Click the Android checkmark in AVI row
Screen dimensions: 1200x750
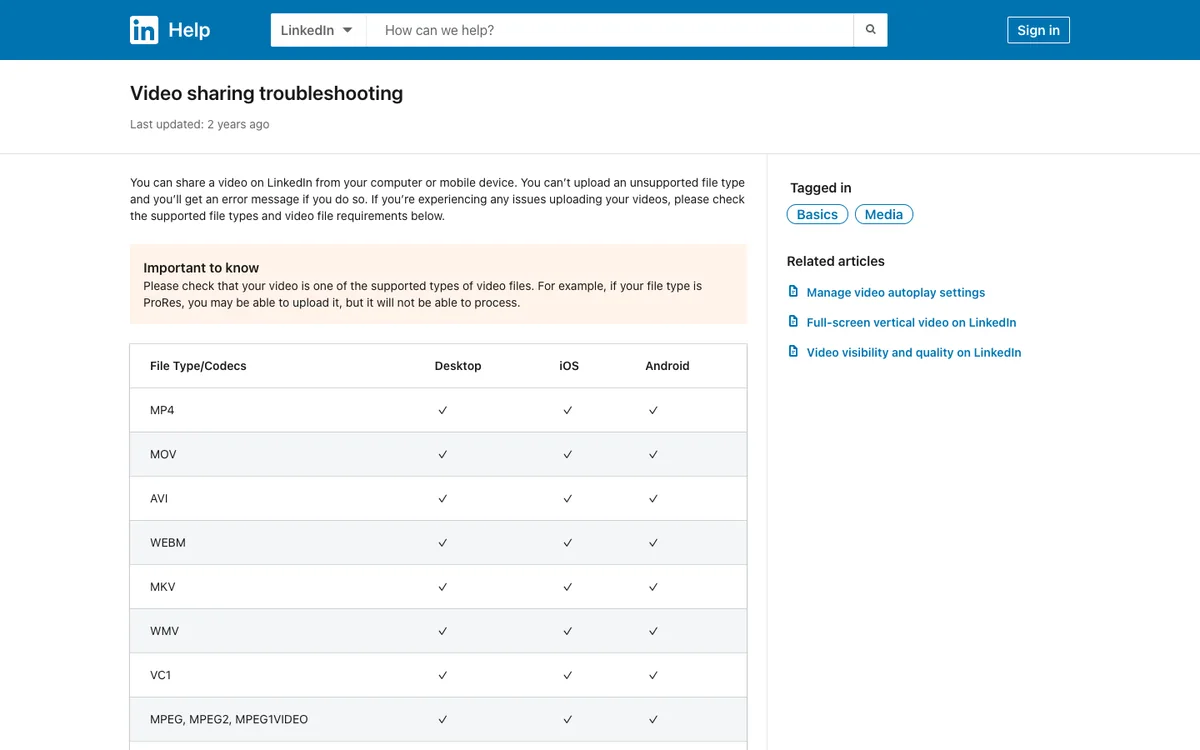653,498
